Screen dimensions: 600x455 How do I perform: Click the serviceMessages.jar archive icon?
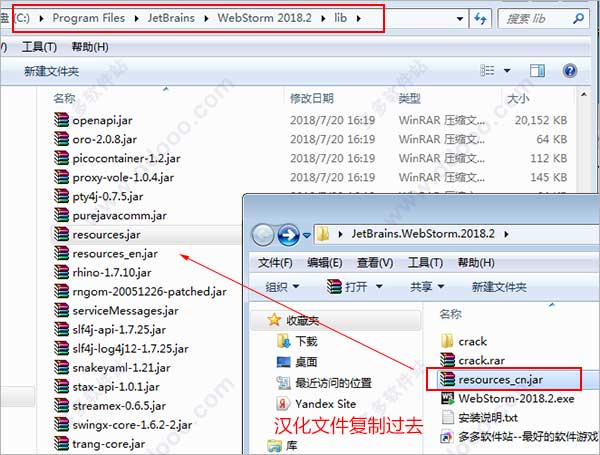[x=61, y=310]
